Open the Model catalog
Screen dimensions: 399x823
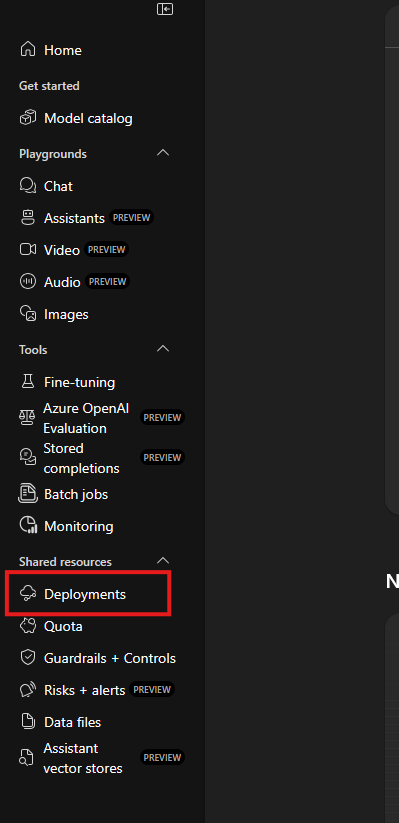click(88, 119)
